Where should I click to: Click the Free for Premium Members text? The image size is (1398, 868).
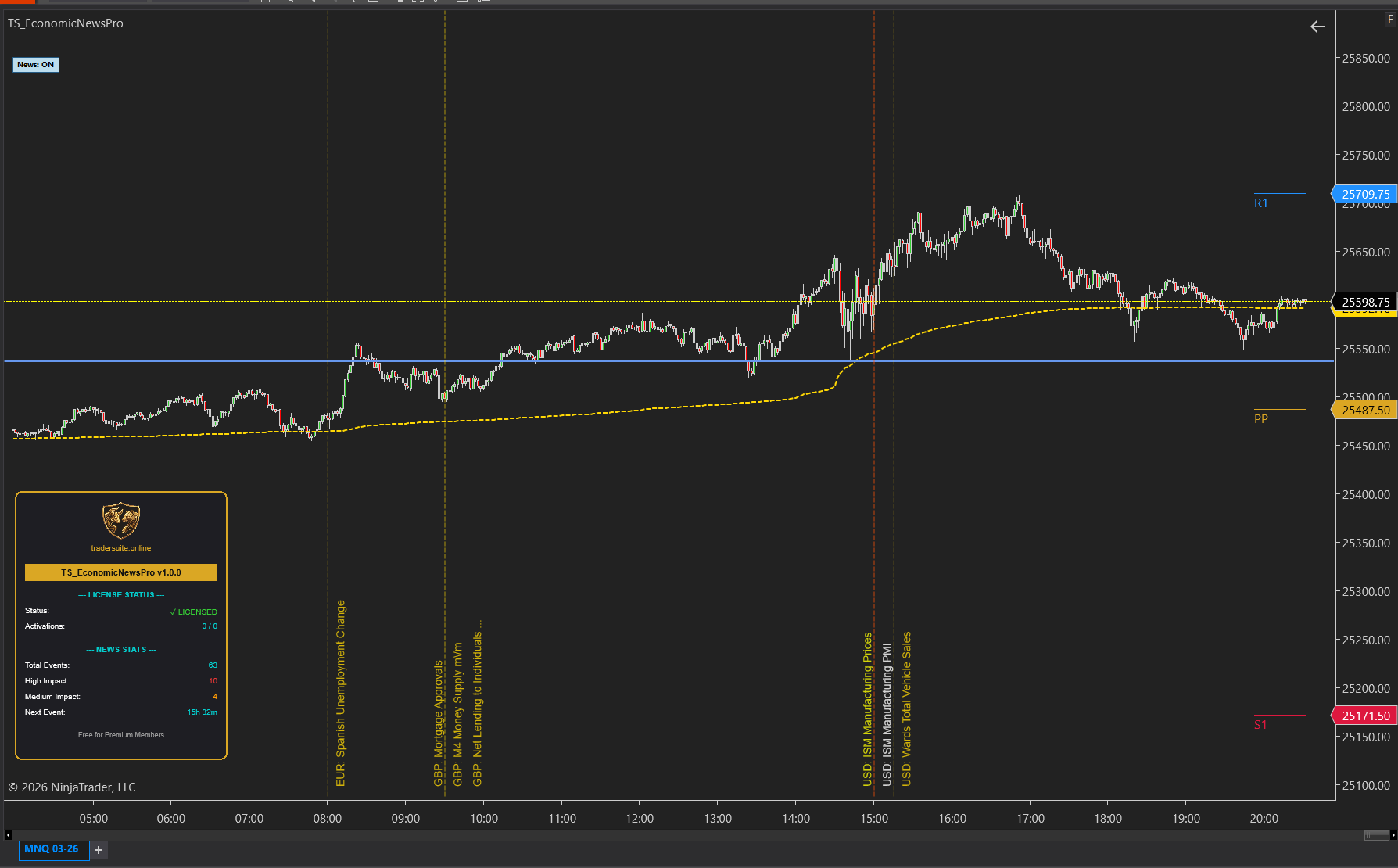pyautogui.click(x=121, y=735)
